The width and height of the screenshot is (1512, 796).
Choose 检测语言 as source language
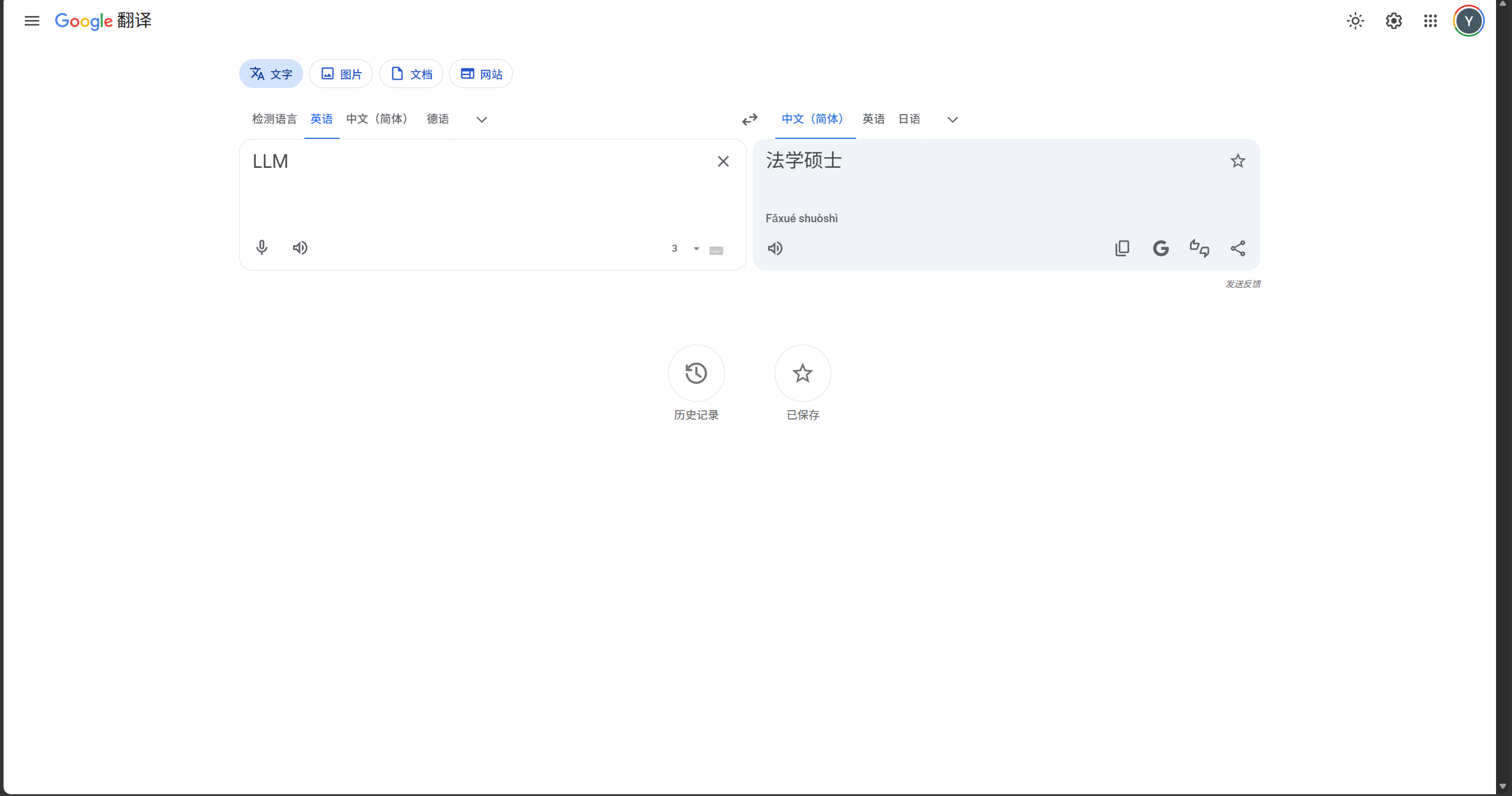274,119
